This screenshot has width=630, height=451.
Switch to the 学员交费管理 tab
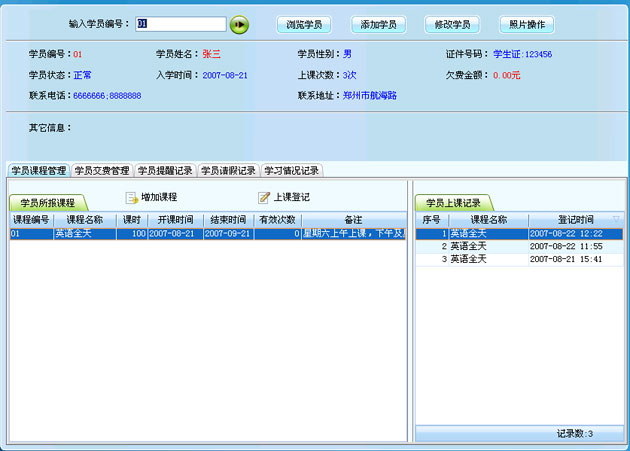102,171
